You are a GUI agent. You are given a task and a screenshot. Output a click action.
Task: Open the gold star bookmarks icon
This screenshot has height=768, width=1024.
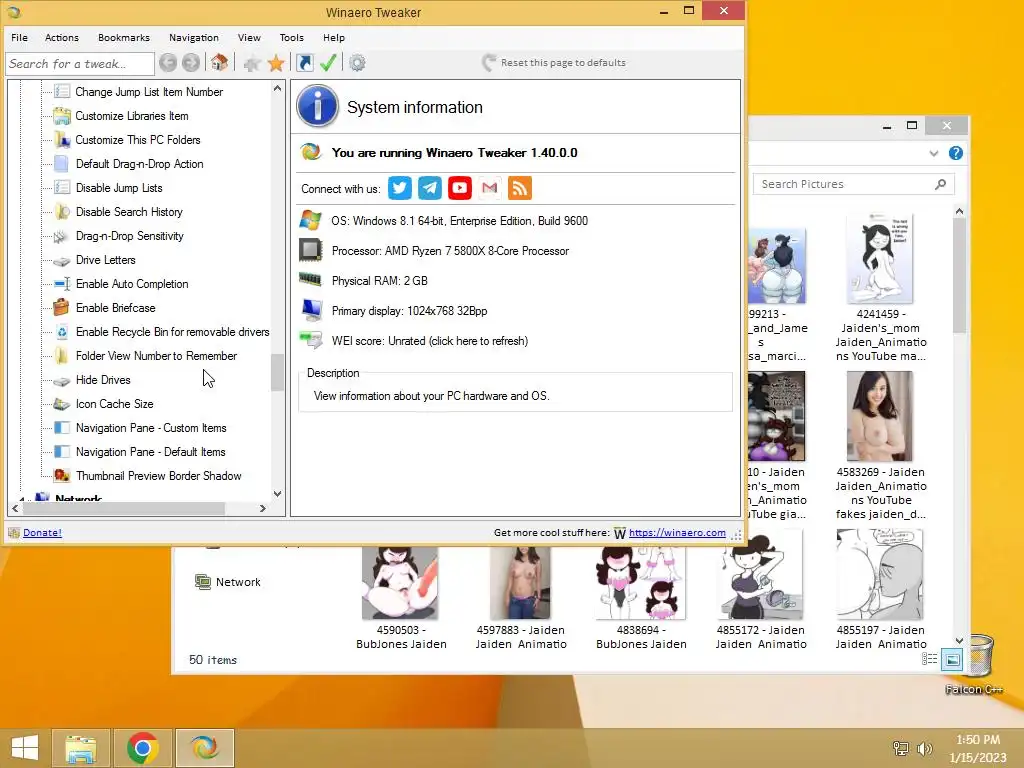tap(276, 63)
